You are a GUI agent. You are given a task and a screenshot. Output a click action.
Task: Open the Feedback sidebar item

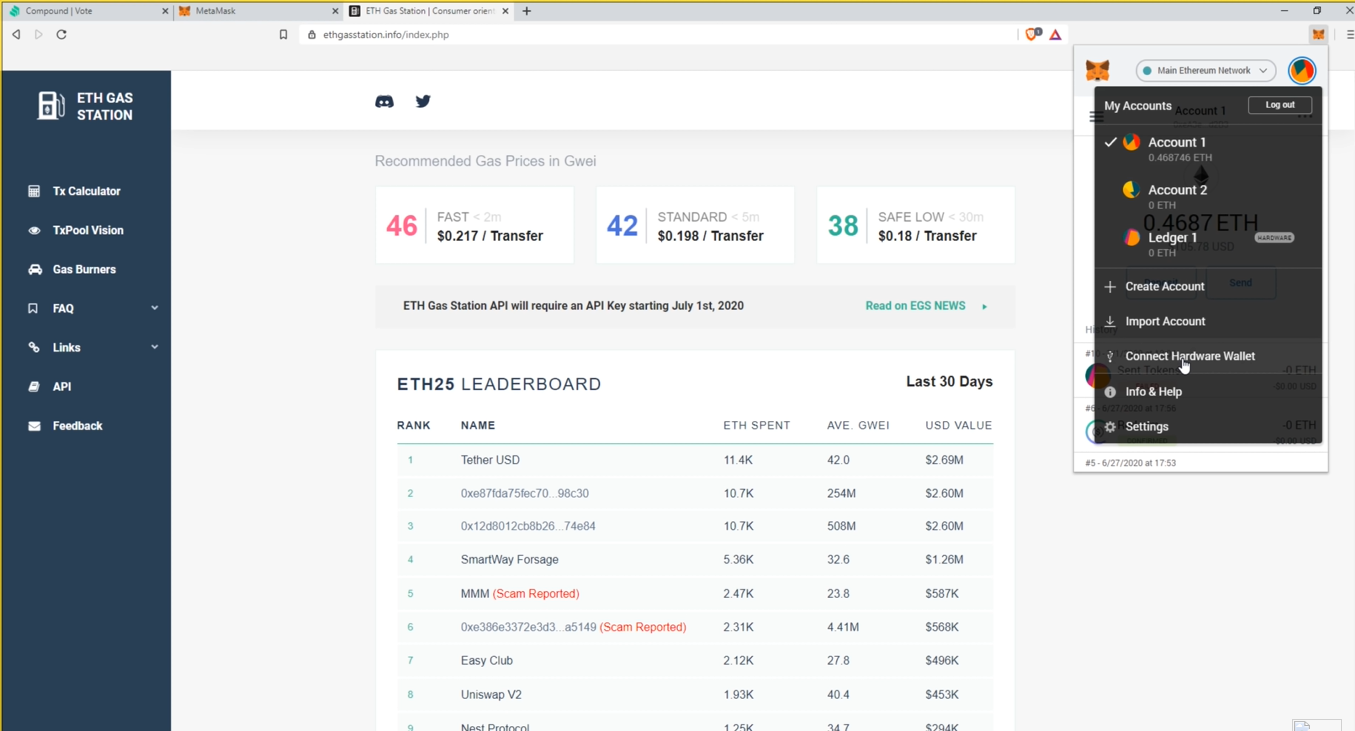[77, 426]
